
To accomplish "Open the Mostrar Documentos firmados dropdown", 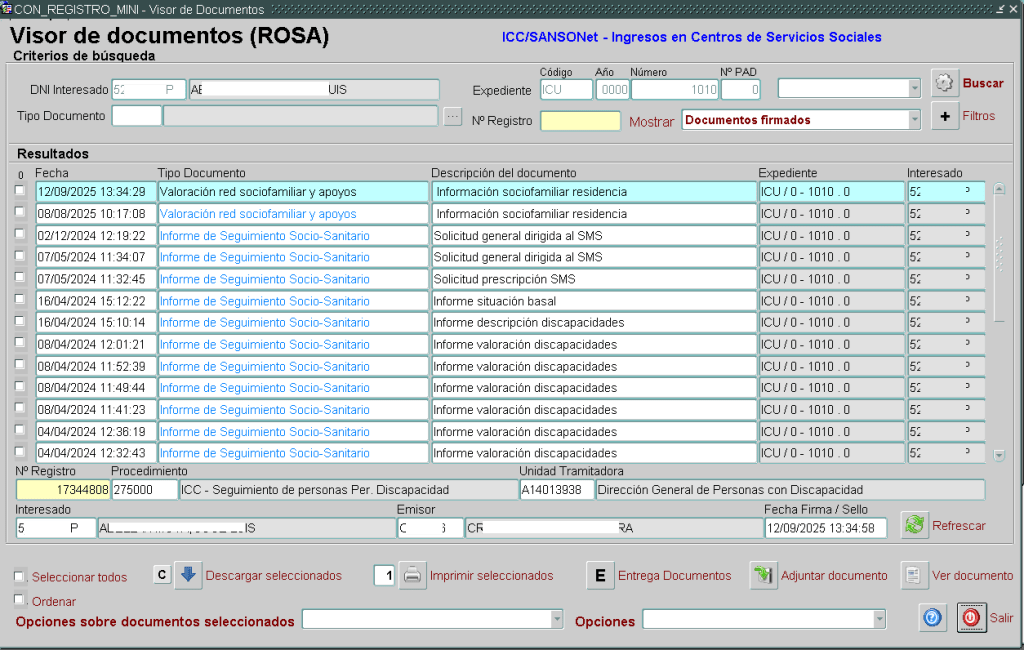I will click(914, 120).
